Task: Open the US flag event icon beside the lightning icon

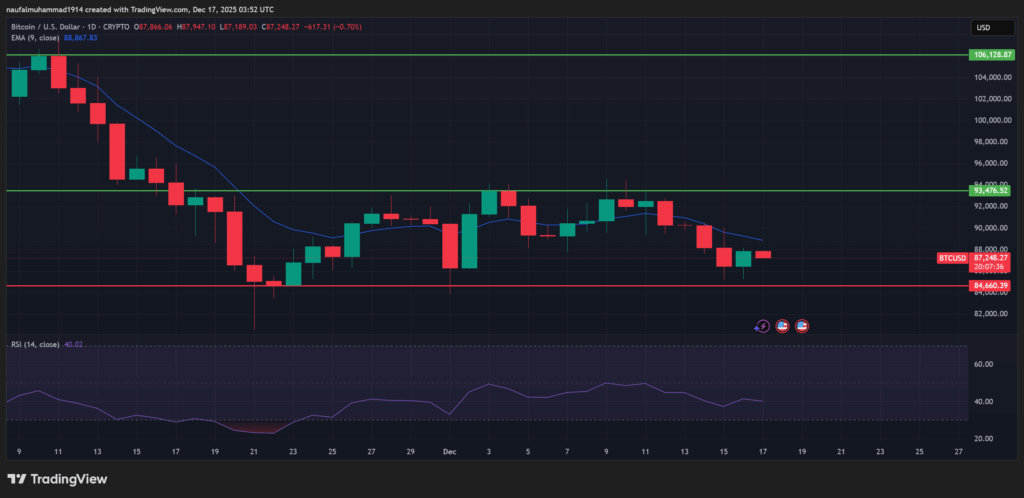Action: point(782,326)
